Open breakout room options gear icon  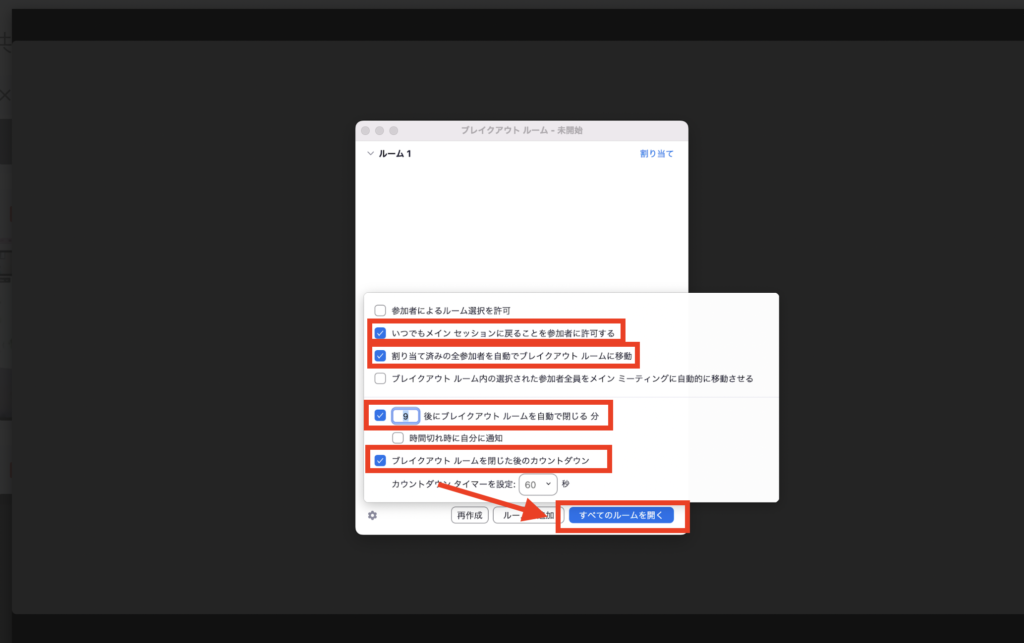click(372, 515)
